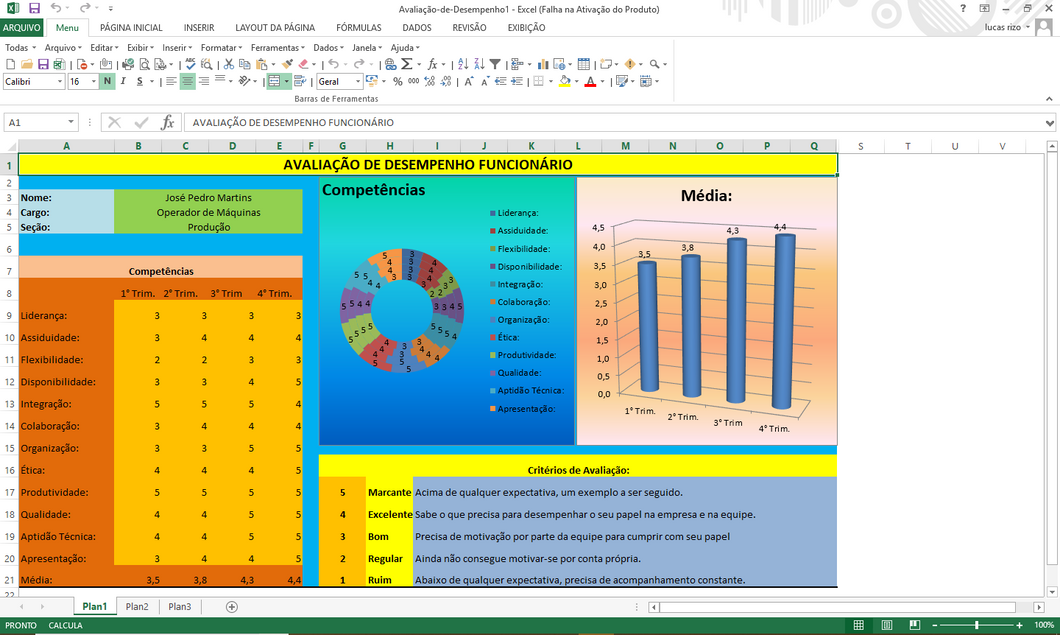Apply percent style with the % icon
Viewport: 1060px width, 635px height.
[398, 82]
